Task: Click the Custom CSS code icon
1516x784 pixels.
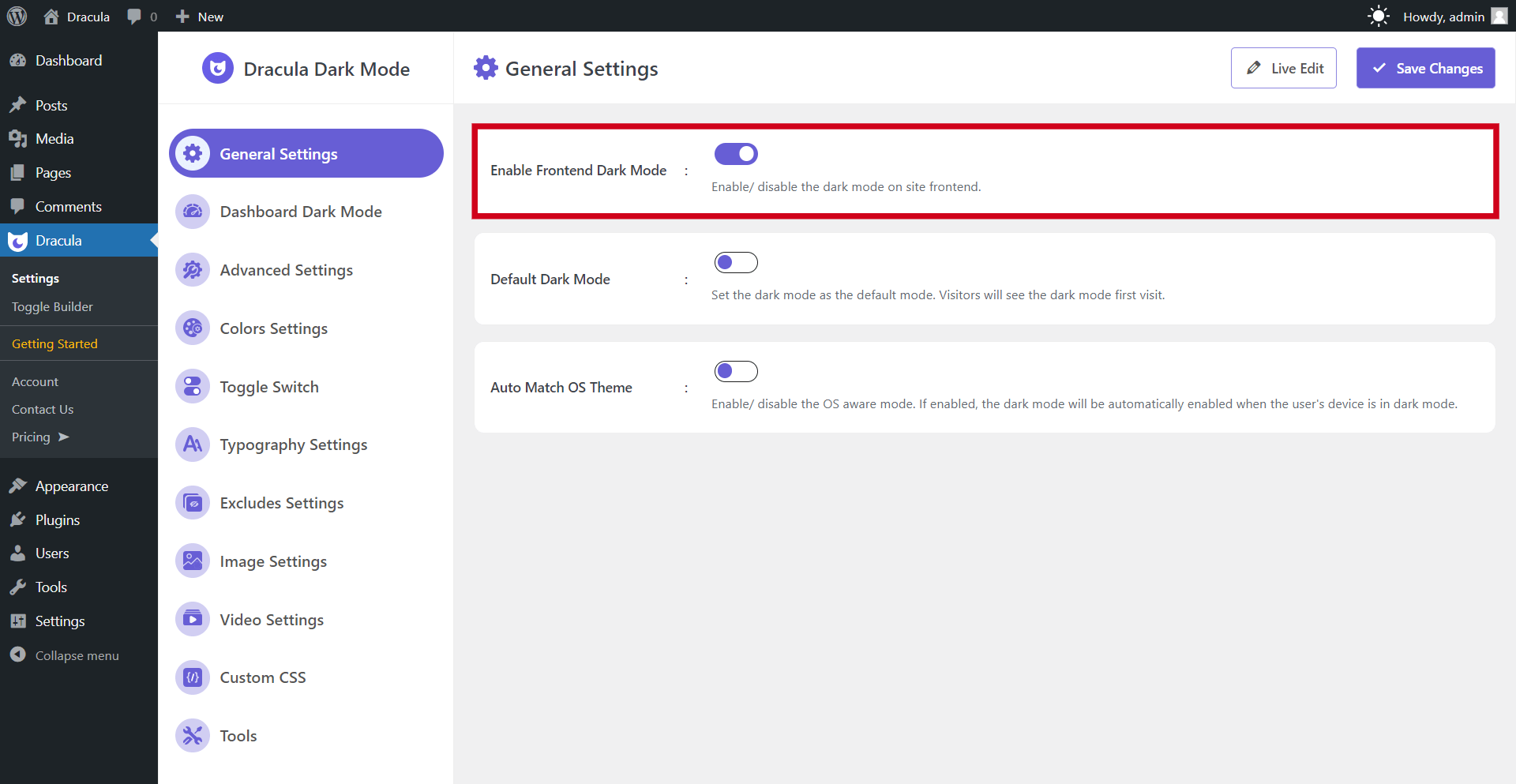Action: [x=193, y=677]
